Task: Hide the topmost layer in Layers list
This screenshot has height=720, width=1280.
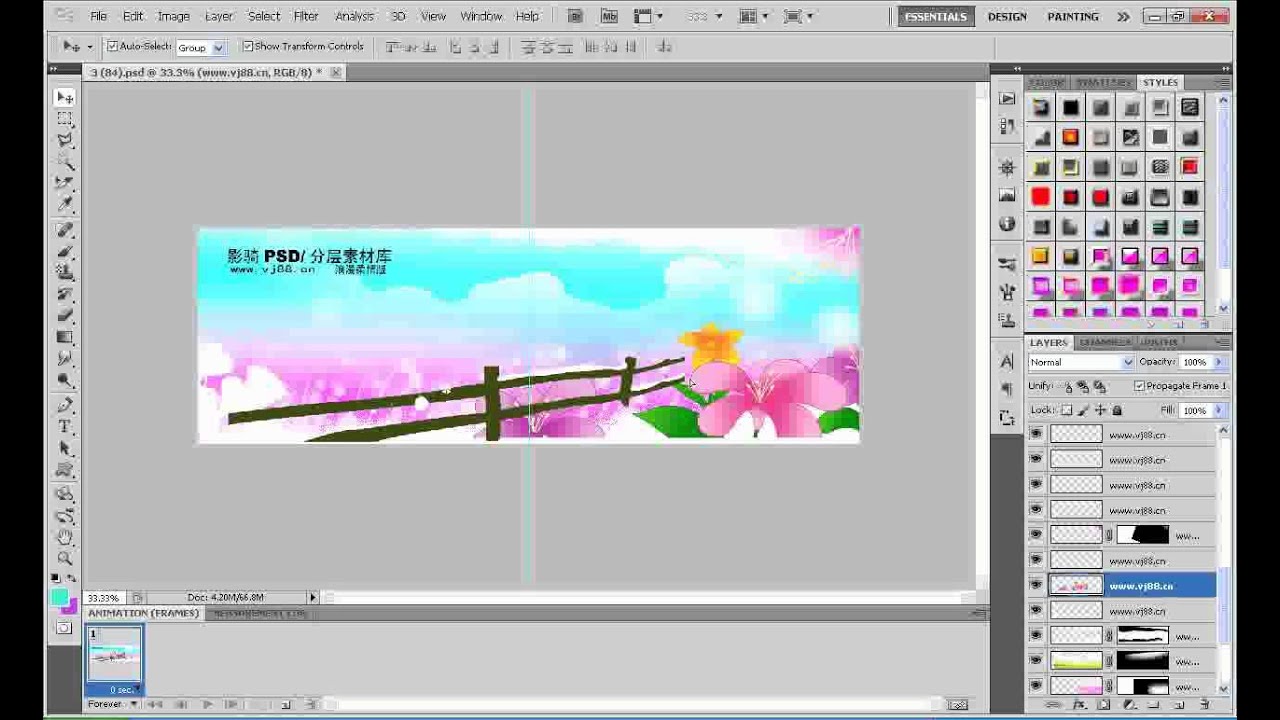Action: [x=1036, y=435]
